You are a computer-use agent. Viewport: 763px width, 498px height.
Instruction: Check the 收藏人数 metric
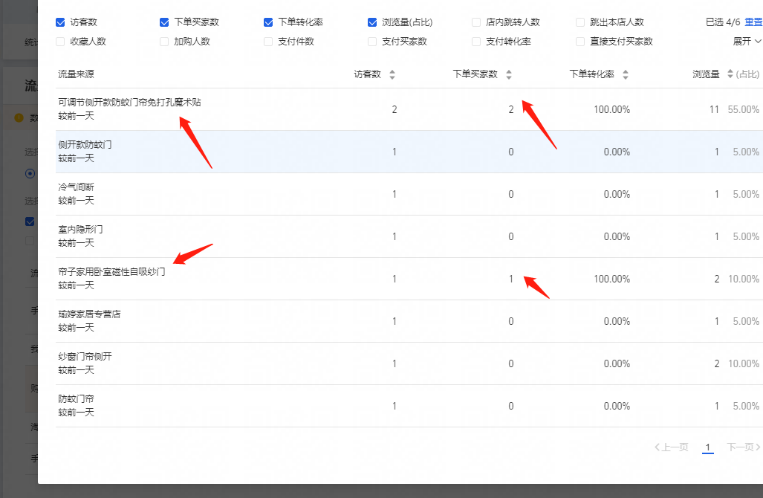tap(60, 41)
